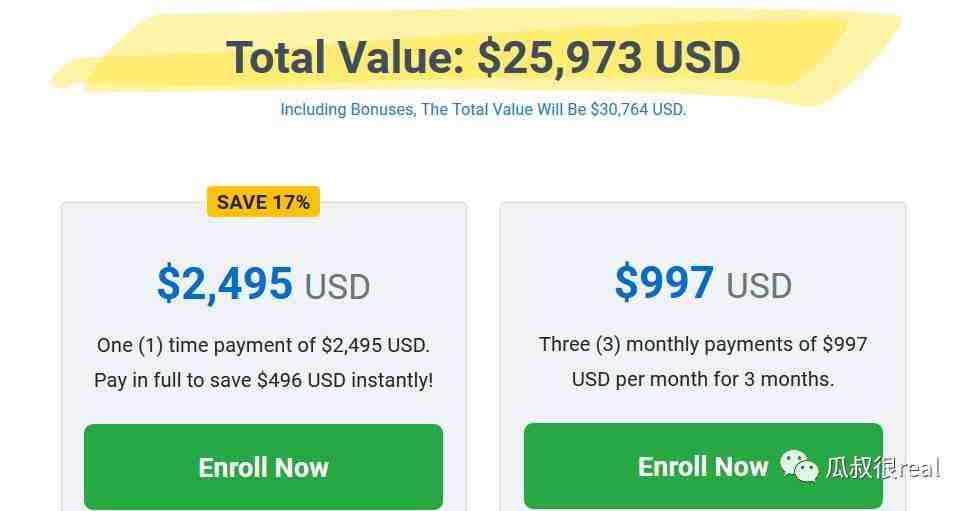Click Enroll Now under the $2,495 plan

point(263,467)
